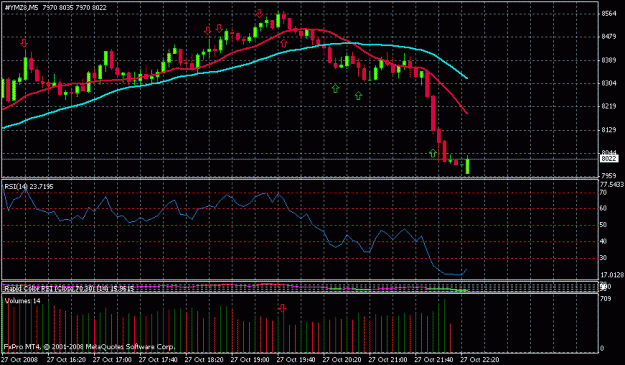Select the red up arrow under the 19:40 peak
Viewport: 625px width, 365px height.
point(284,43)
